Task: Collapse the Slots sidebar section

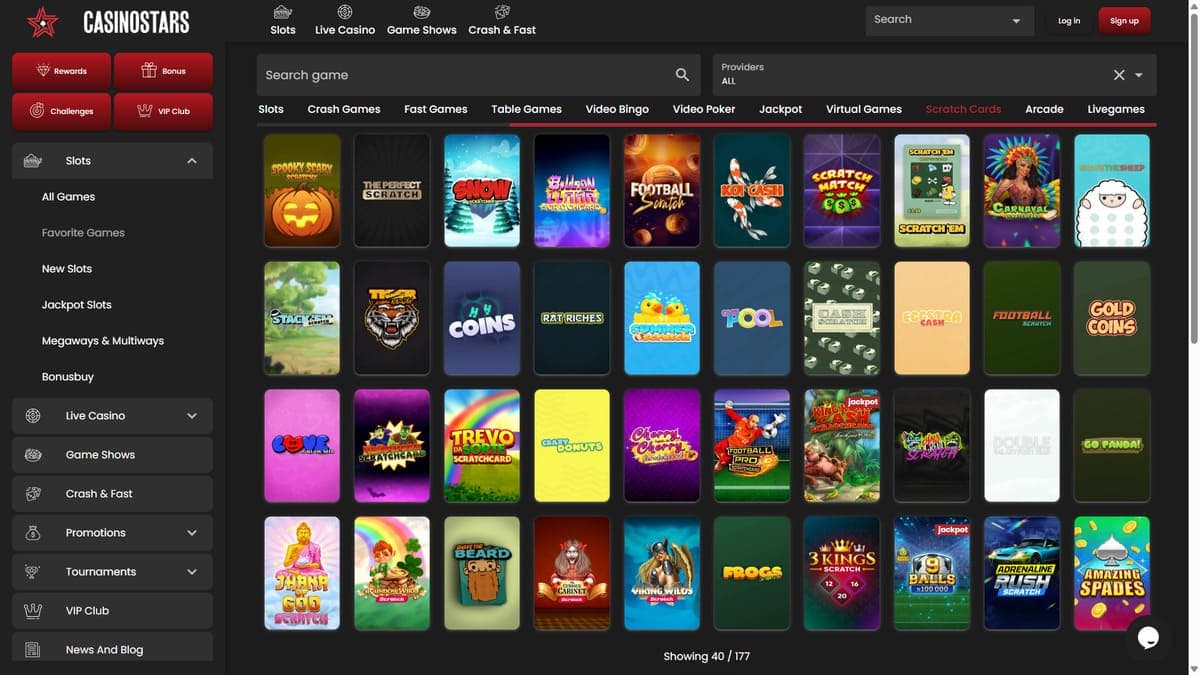Action: tap(192, 161)
